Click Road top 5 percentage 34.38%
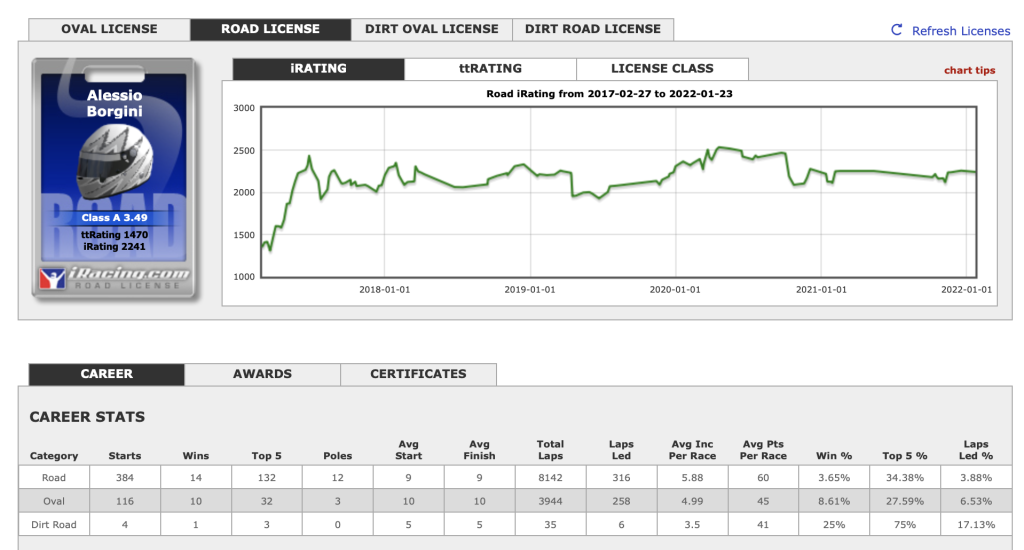 click(905, 477)
